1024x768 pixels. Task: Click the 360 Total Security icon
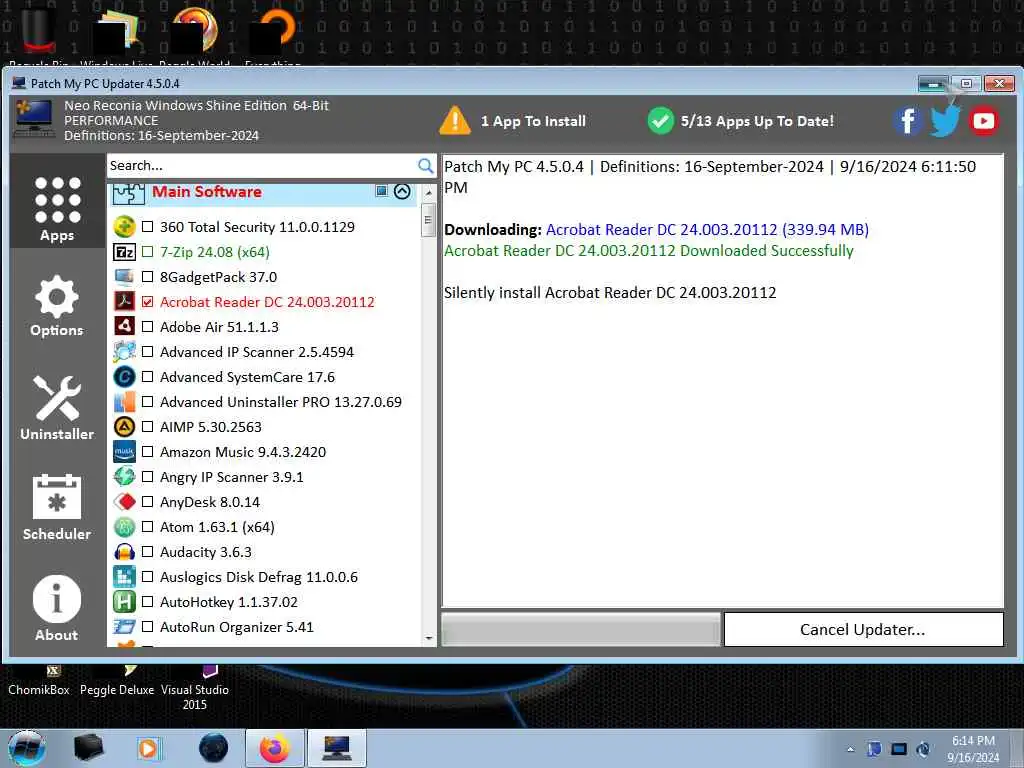click(x=124, y=227)
